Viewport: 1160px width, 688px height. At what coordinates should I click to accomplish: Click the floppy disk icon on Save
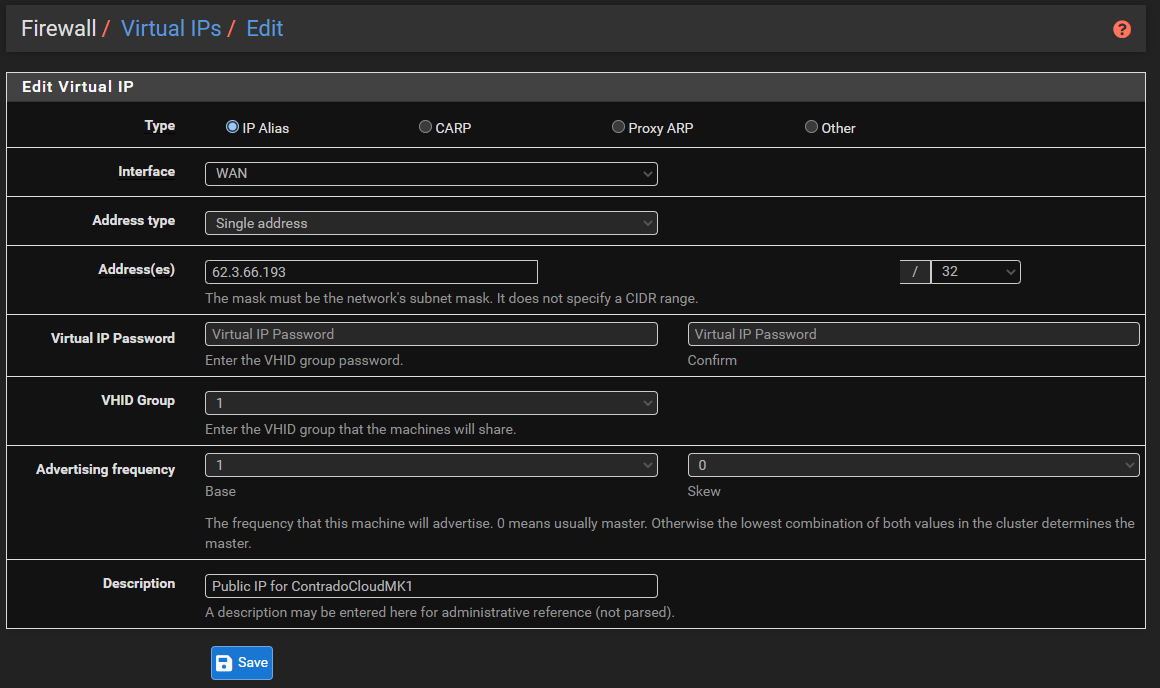pos(225,663)
